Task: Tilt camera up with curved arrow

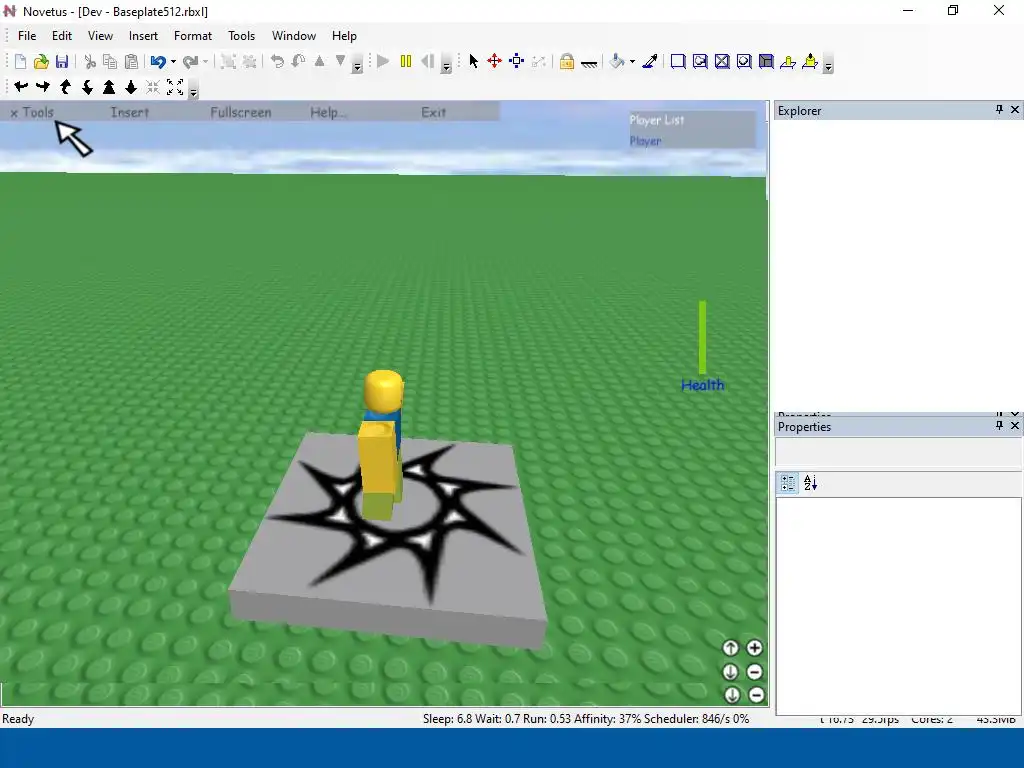Action: [65, 86]
